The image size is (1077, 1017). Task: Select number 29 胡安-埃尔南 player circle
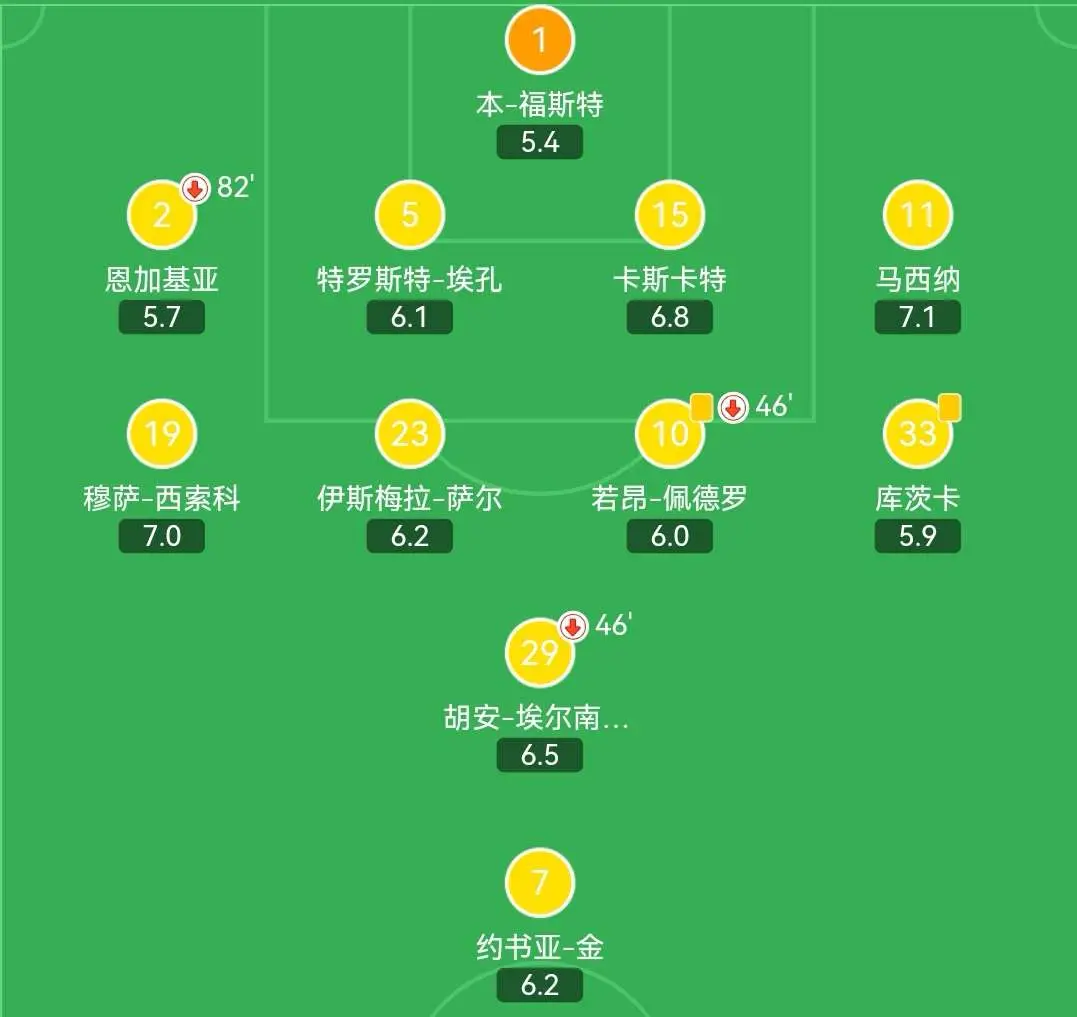click(539, 652)
